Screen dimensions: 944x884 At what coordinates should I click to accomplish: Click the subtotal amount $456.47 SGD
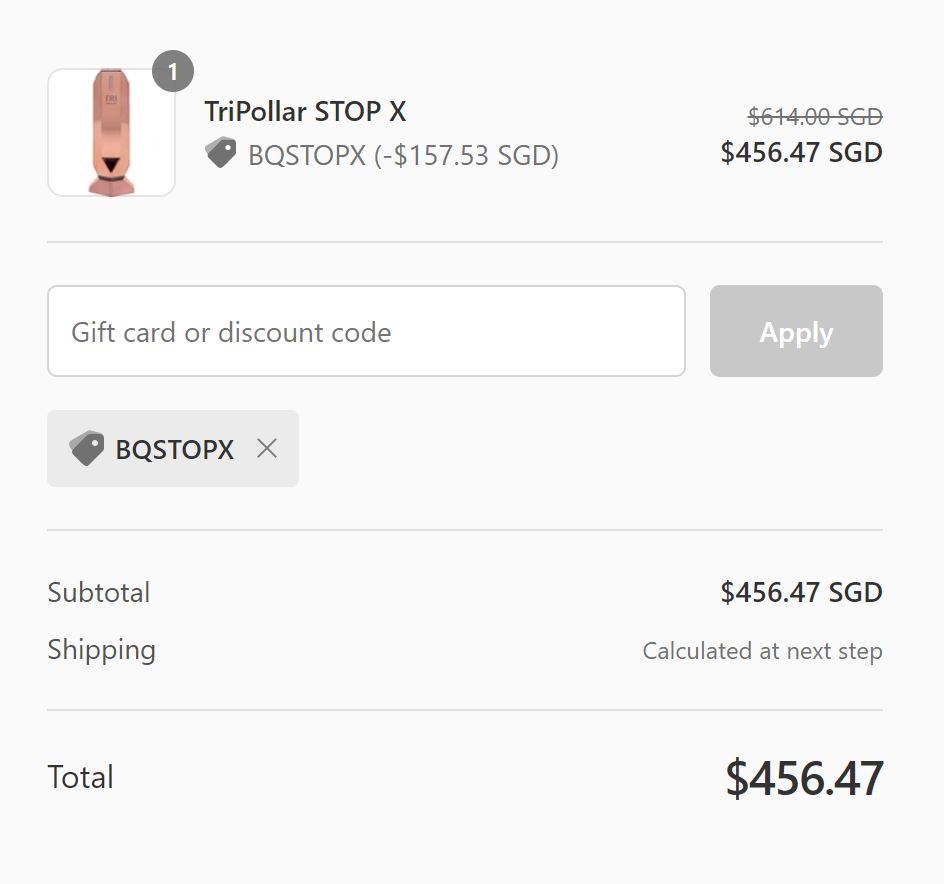(x=801, y=592)
